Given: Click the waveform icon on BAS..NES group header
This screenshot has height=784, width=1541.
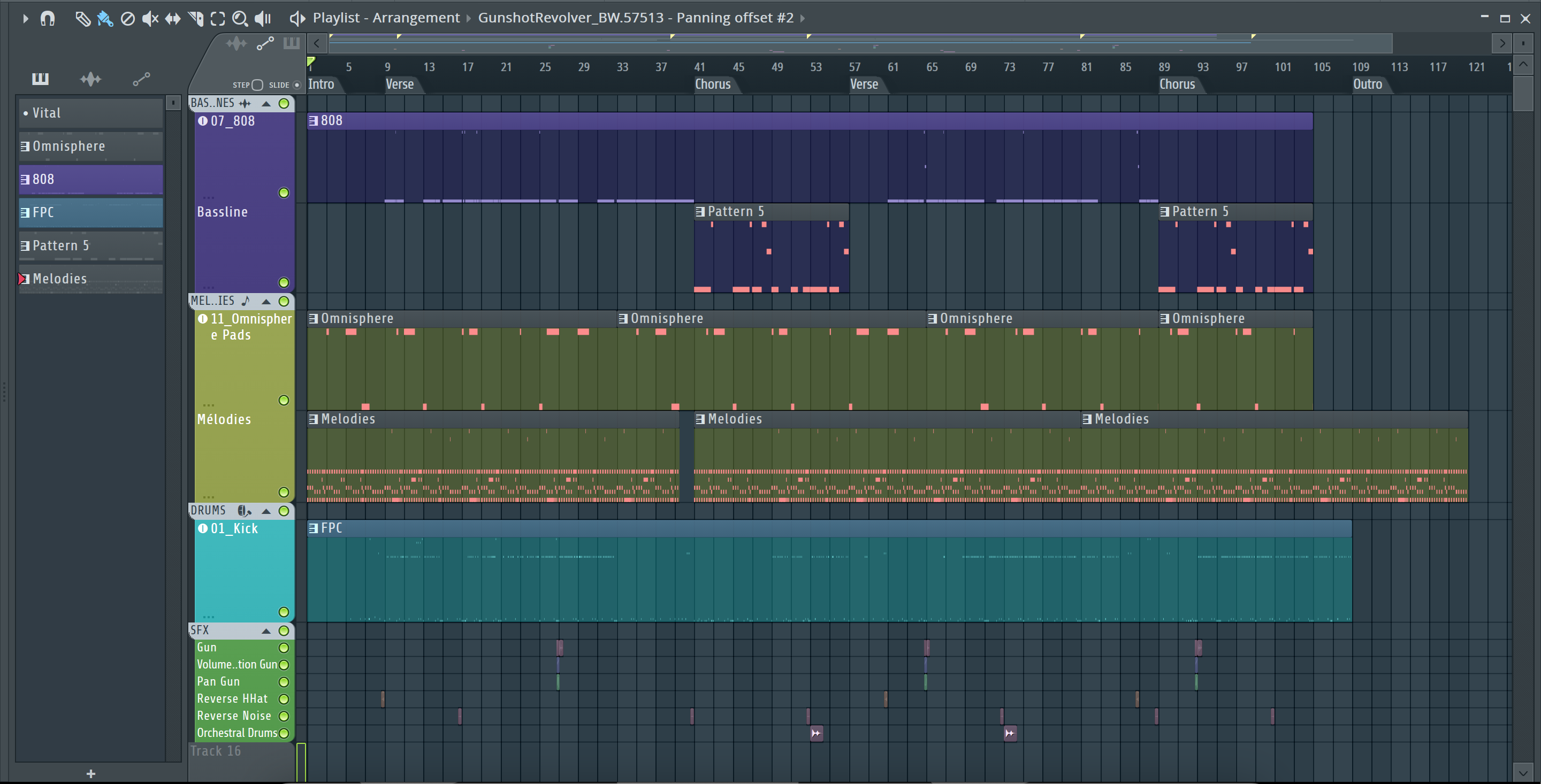Looking at the screenshot, I should [x=245, y=103].
